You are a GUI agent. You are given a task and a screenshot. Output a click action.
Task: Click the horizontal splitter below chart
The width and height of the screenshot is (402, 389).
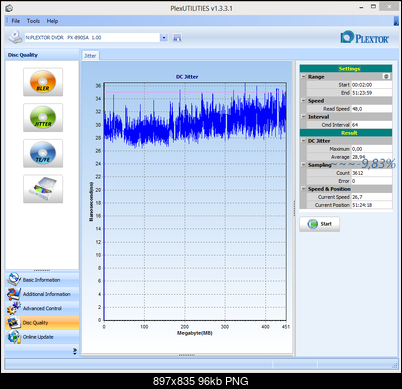coord(187,355)
